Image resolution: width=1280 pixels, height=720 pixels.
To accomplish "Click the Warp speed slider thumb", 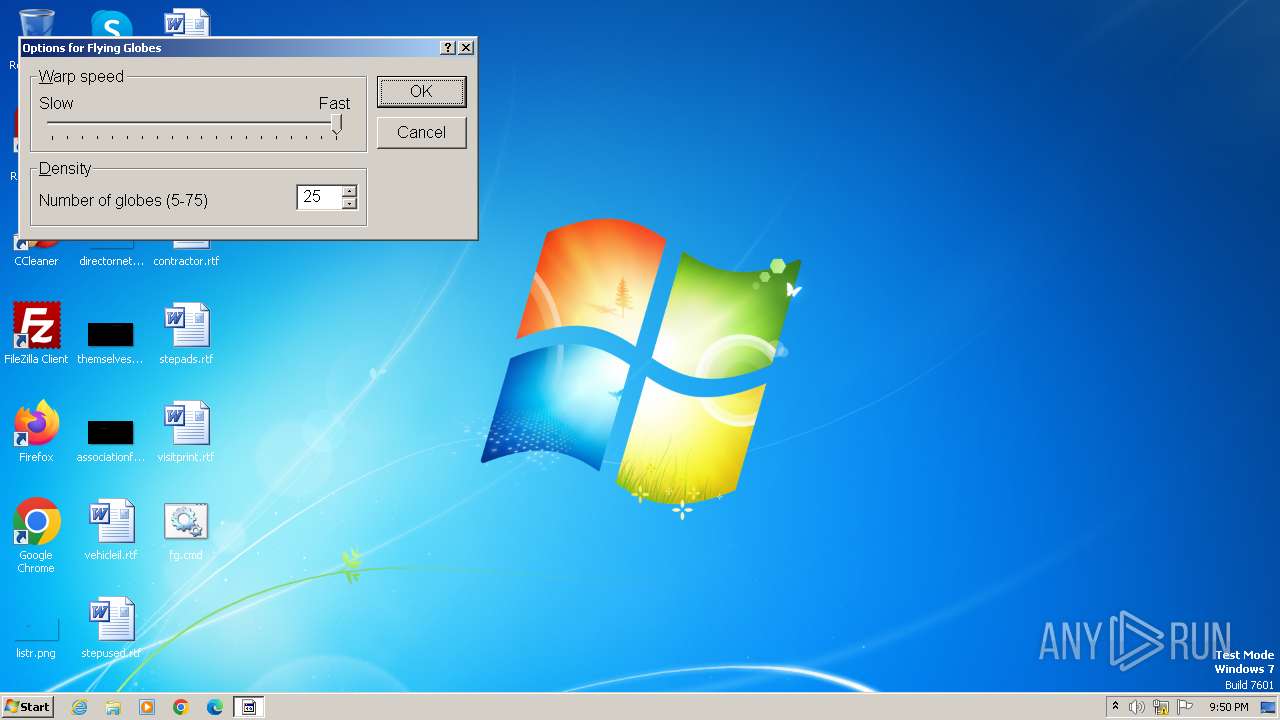I will click(337, 124).
